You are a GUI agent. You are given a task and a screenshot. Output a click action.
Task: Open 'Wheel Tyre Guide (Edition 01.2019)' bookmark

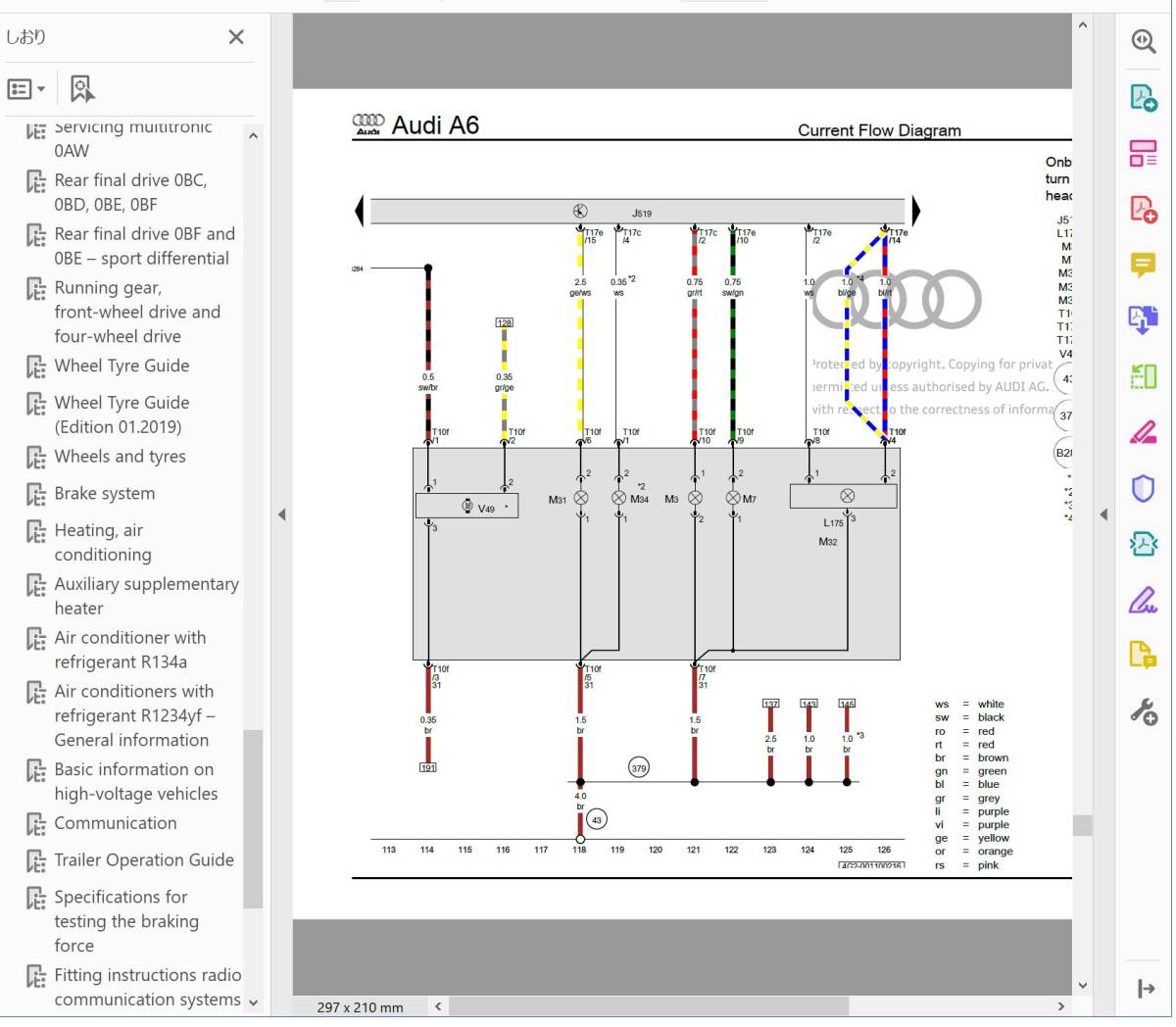click(x=122, y=415)
